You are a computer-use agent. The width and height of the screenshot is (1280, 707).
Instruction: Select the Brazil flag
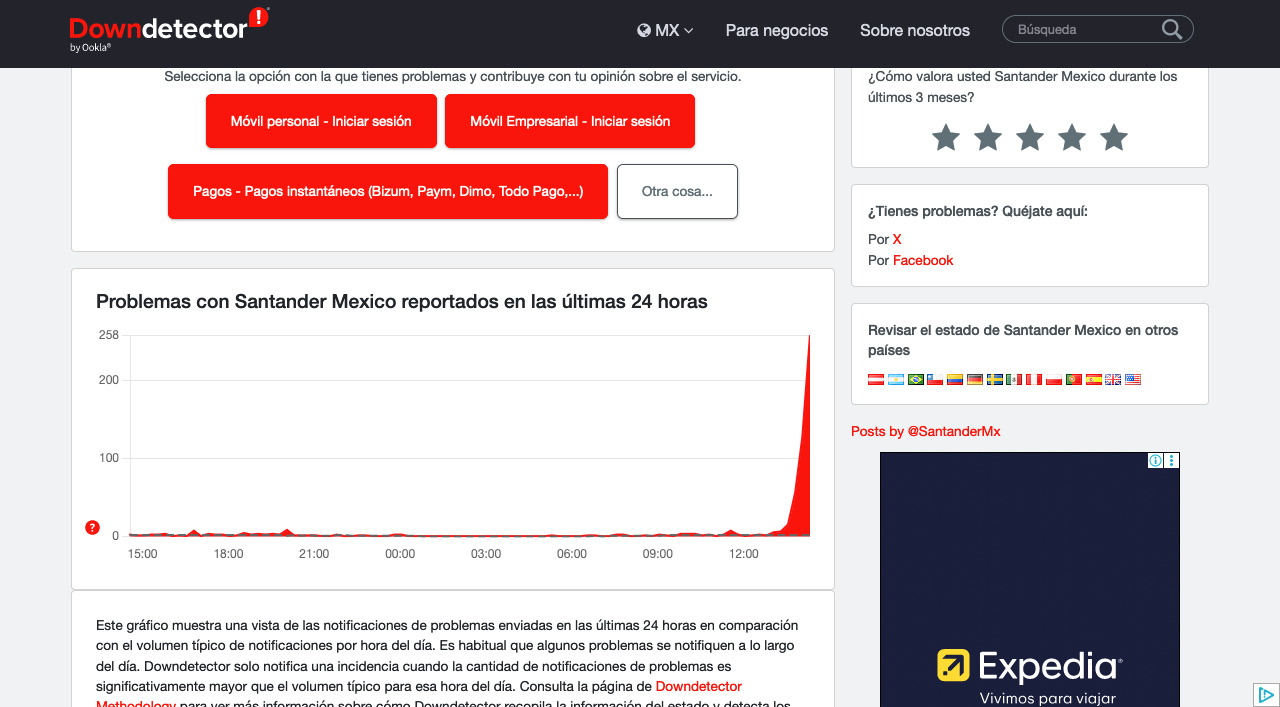(916, 379)
